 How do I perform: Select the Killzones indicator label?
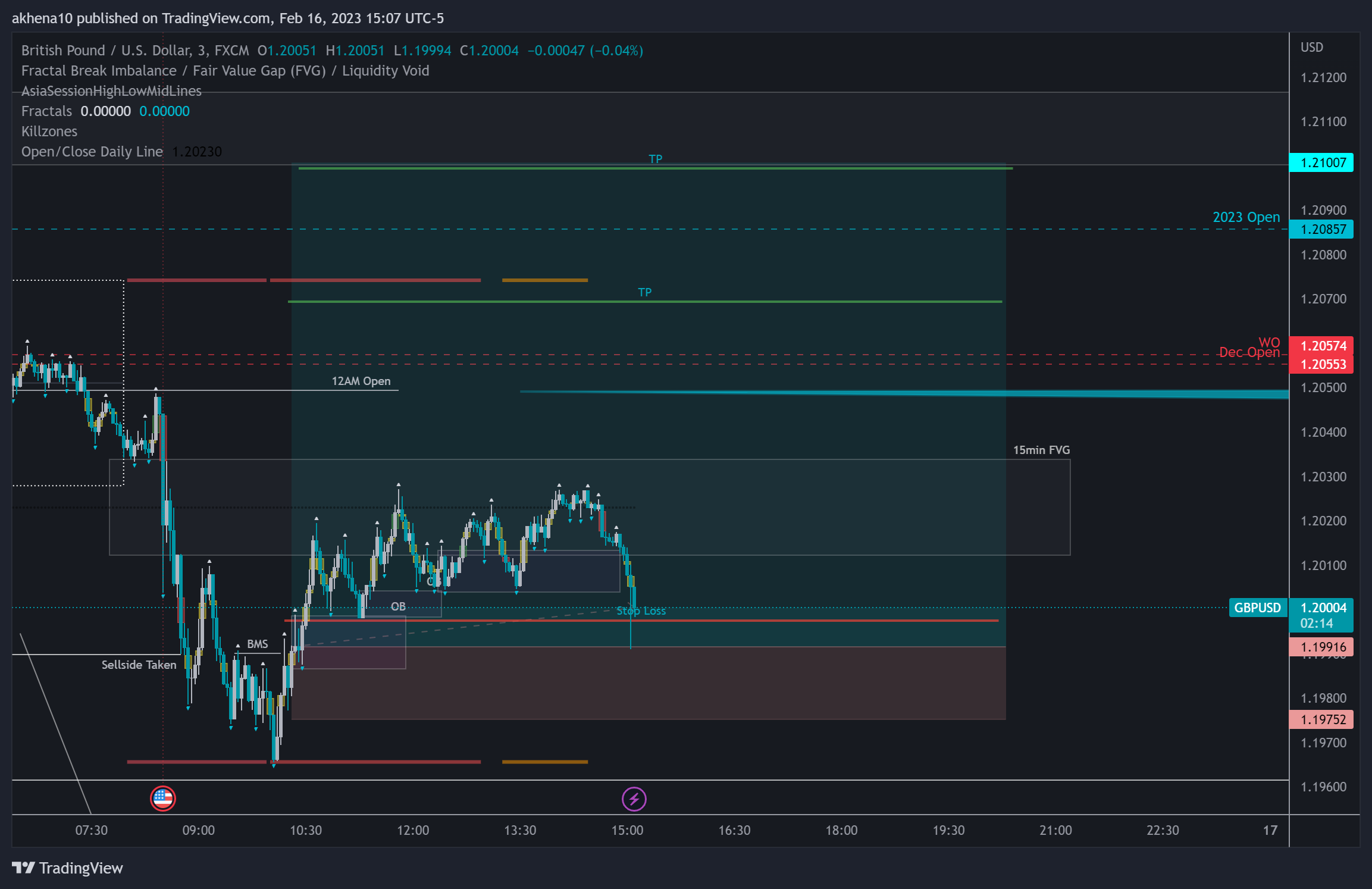49,132
